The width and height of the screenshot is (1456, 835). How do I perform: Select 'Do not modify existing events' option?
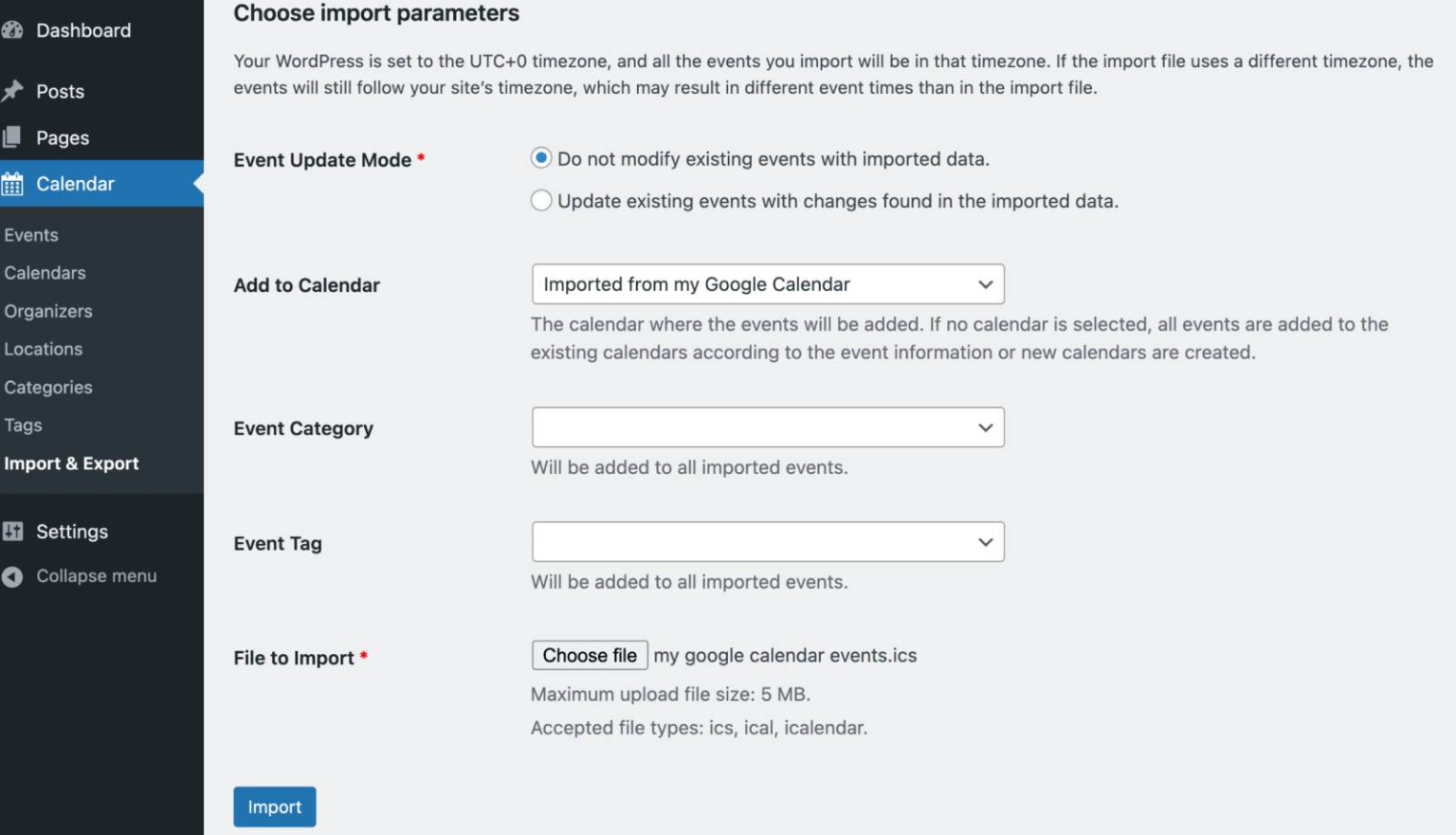pos(540,158)
